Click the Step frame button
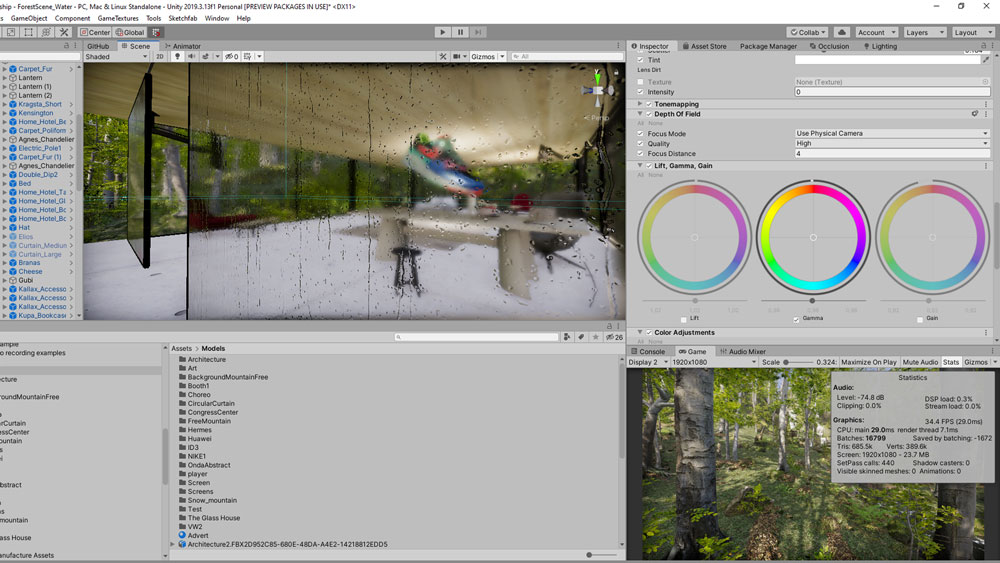The height and width of the screenshot is (563, 1000). click(478, 32)
